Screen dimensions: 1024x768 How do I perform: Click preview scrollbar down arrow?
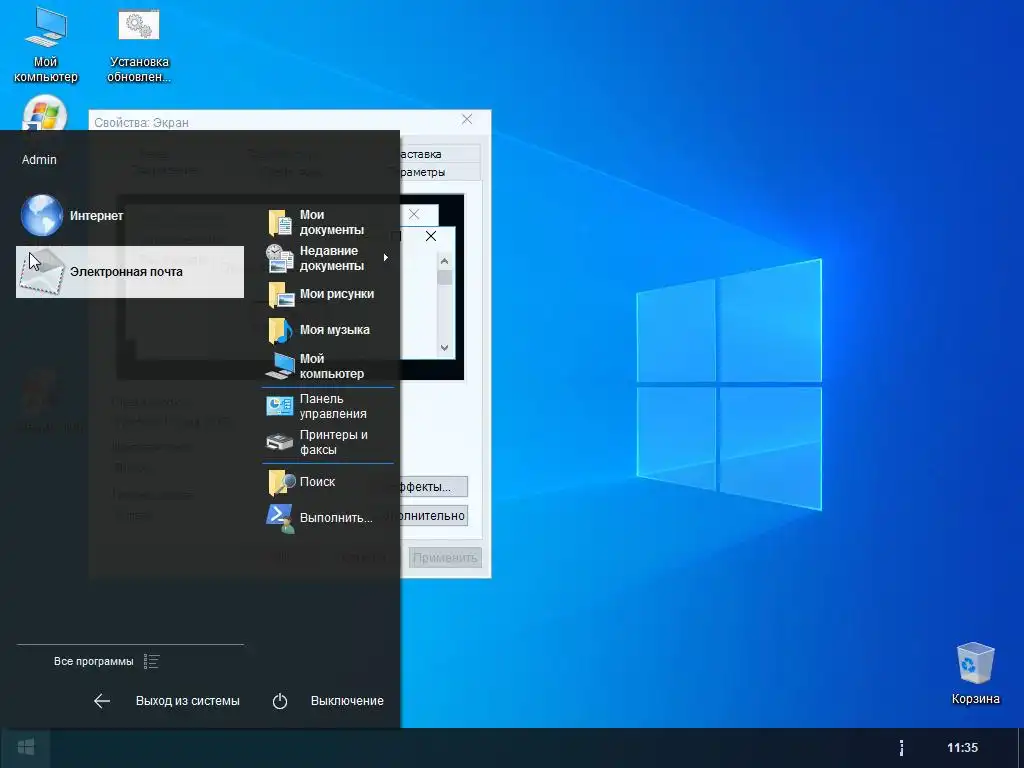pos(445,347)
